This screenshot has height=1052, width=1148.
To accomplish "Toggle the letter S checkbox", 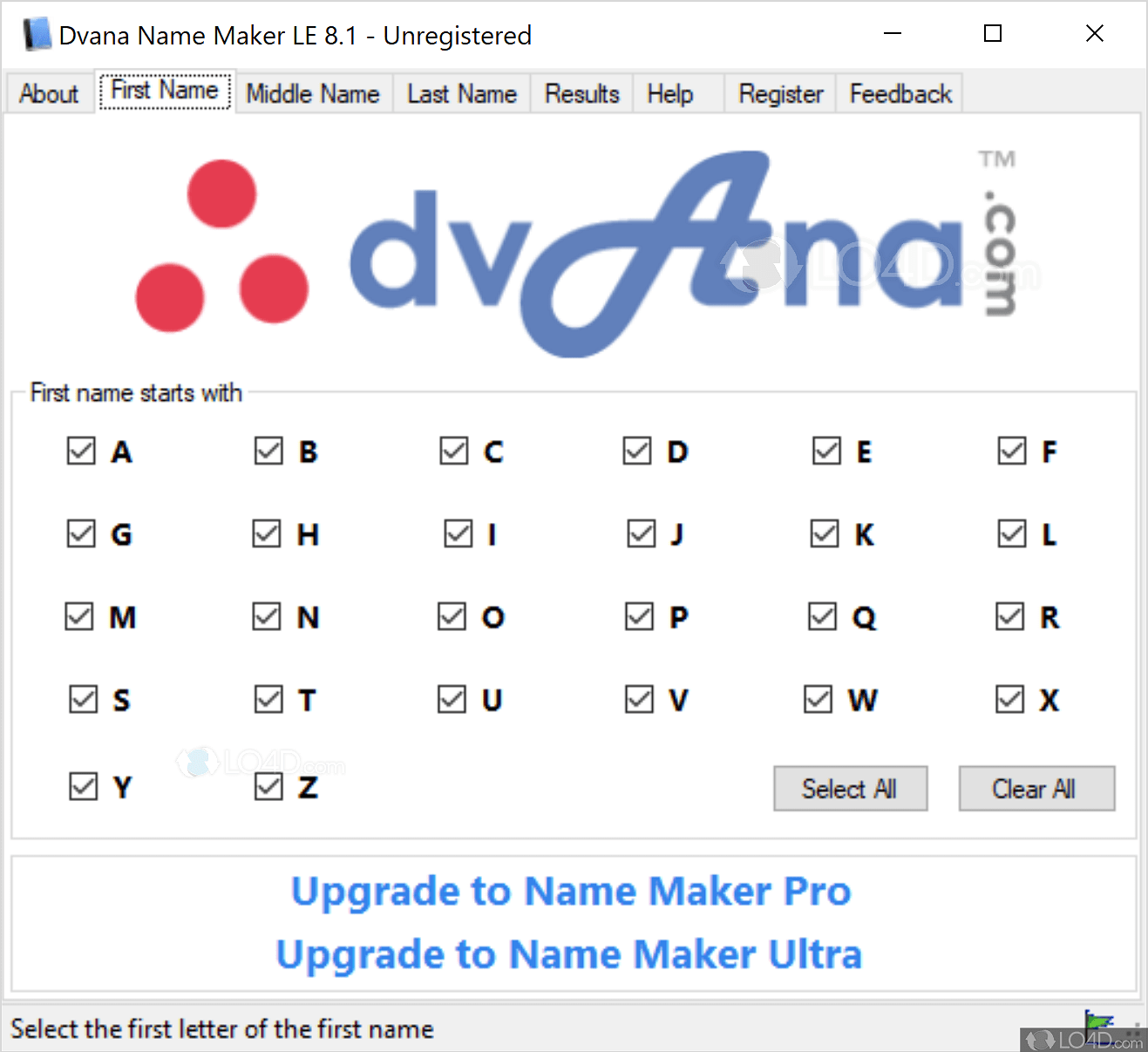I will pos(84,699).
